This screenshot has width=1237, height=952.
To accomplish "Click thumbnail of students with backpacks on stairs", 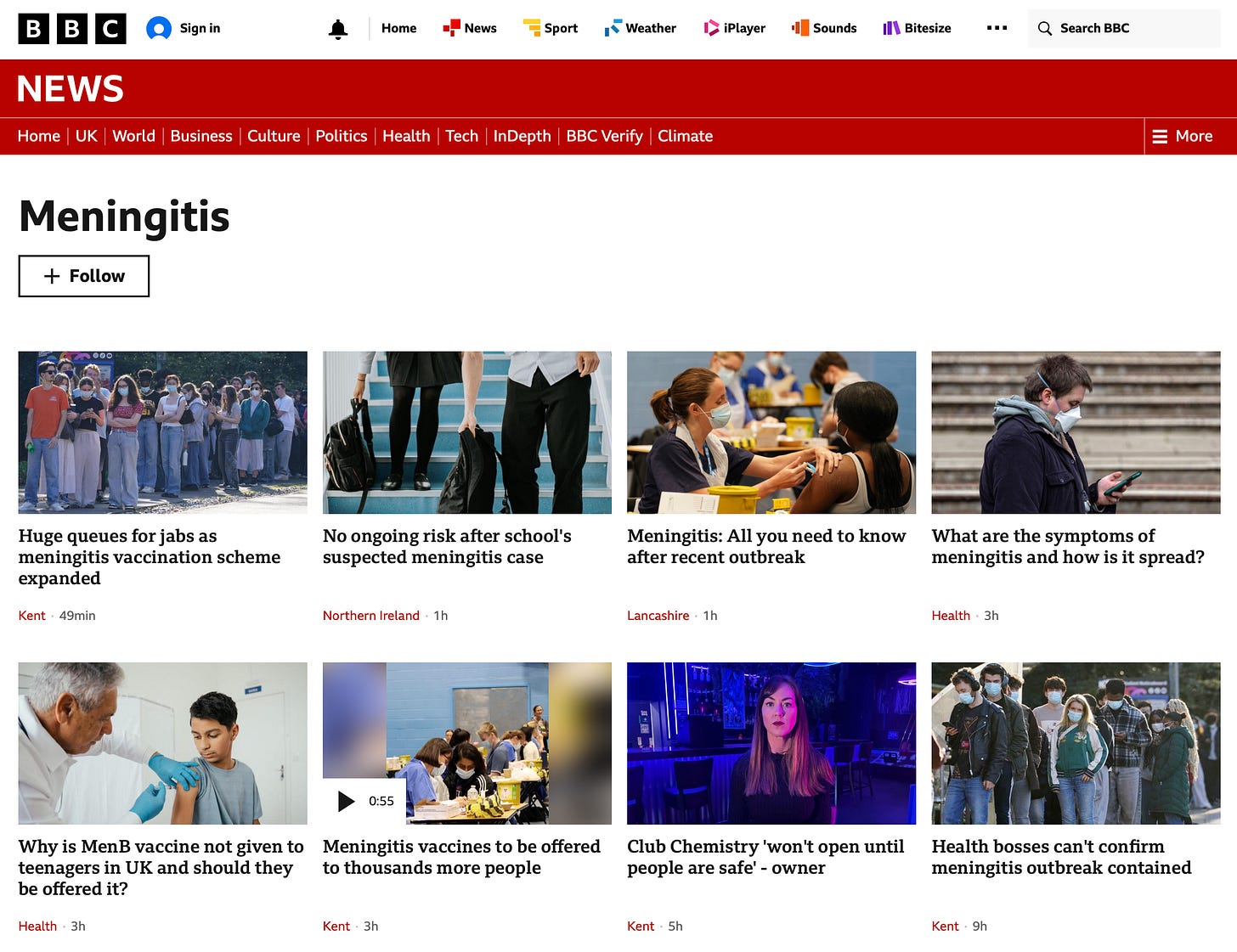I will (x=467, y=432).
